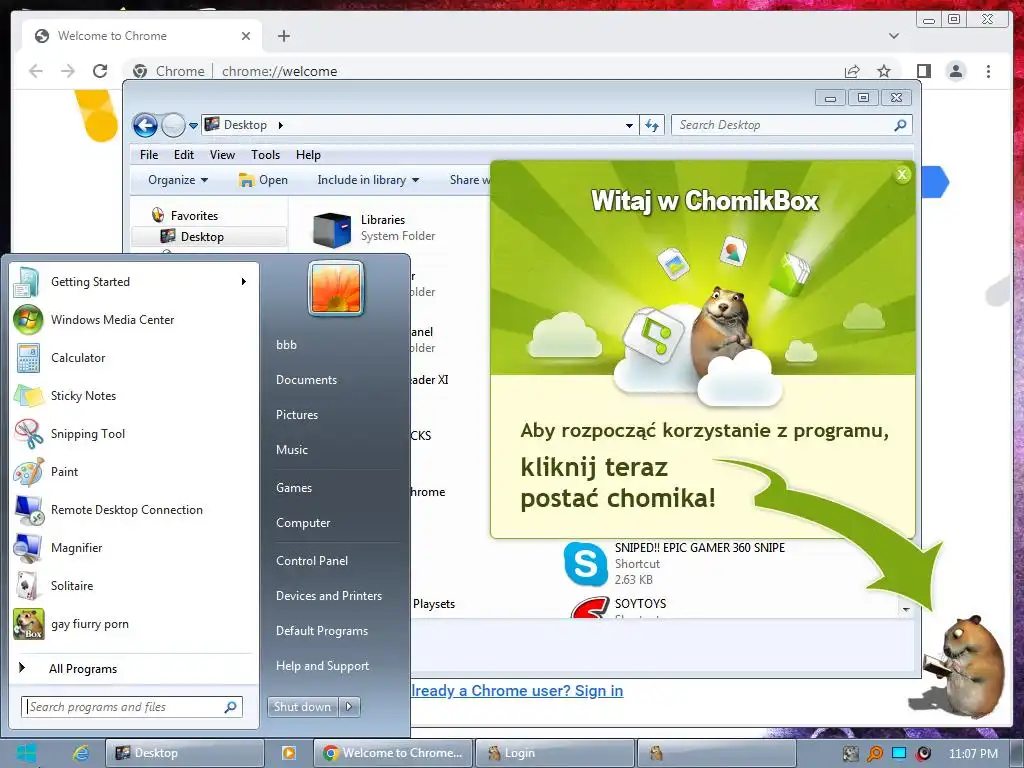
Task: Open Explorer address bar history dropdown
Action: click(x=629, y=125)
